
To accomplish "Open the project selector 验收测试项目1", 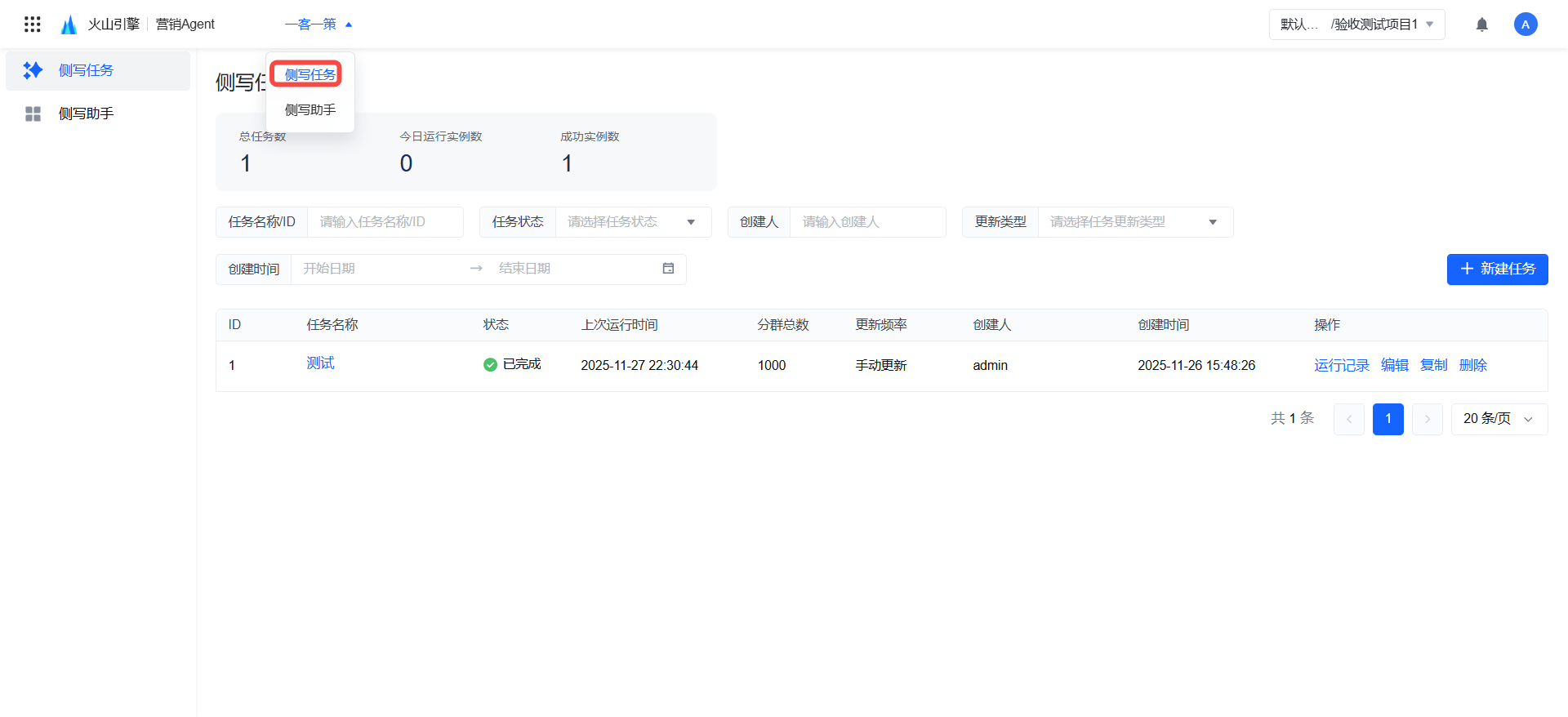I will pos(1356,24).
